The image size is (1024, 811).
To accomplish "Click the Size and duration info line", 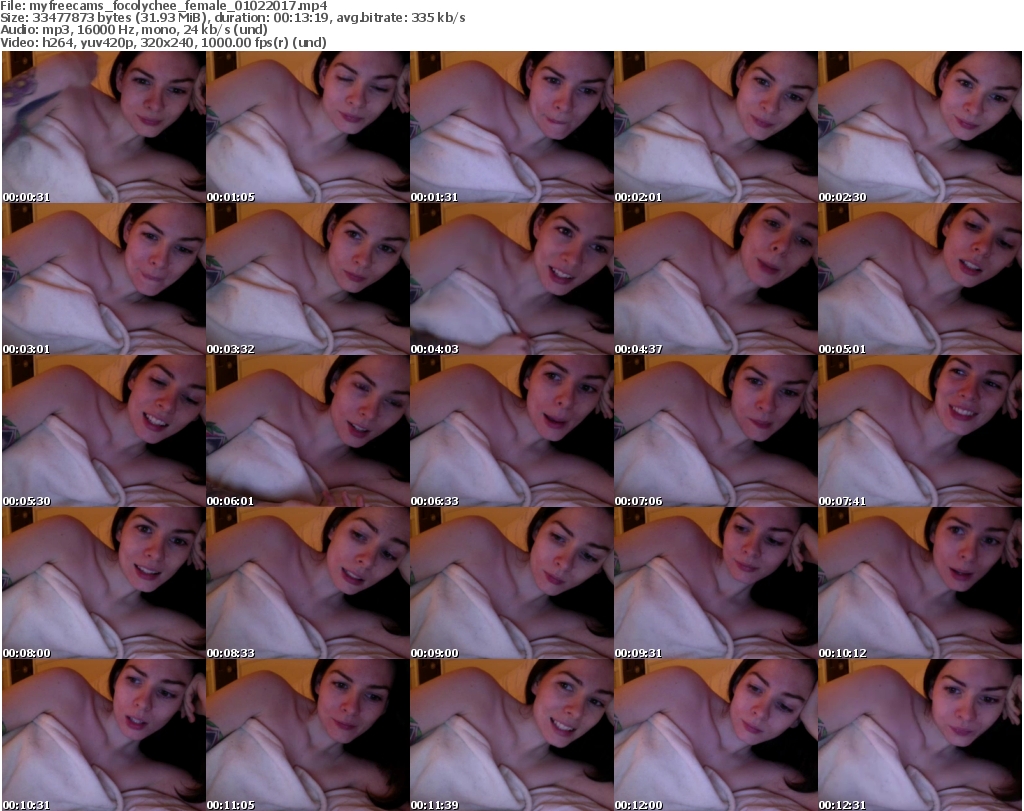I will (x=232, y=18).
